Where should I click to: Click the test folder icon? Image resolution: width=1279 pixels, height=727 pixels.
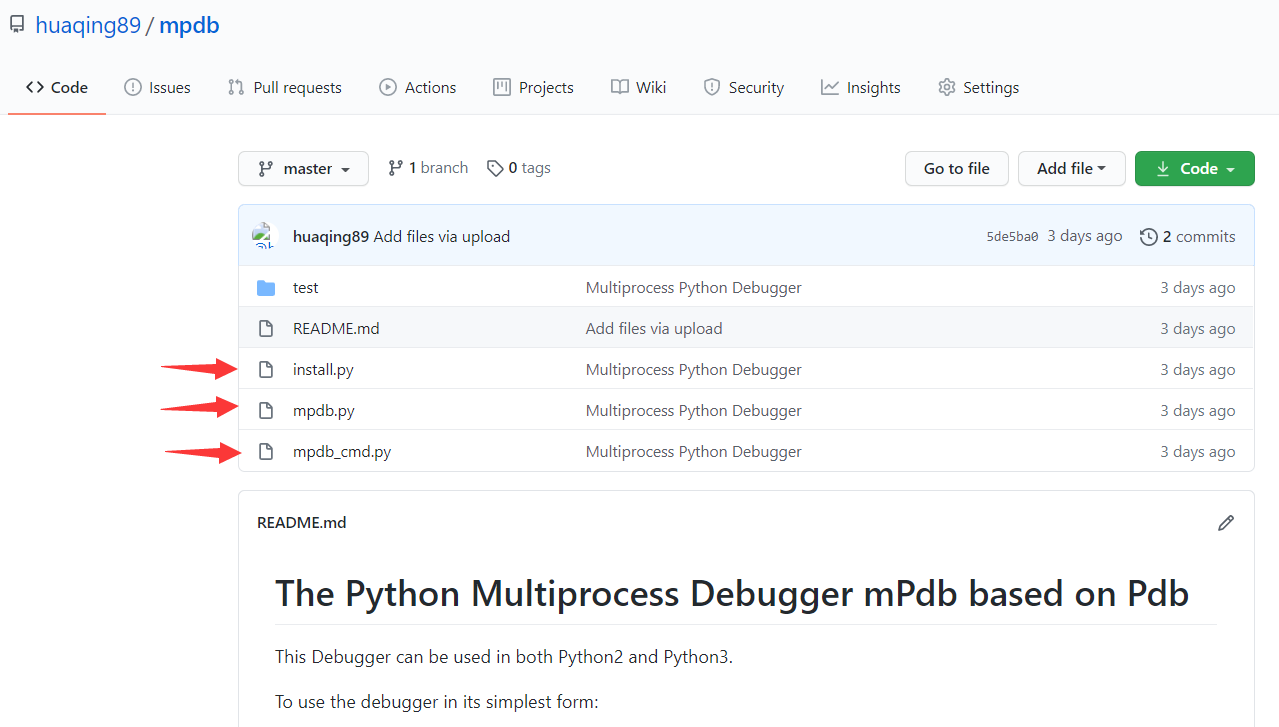tap(265, 288)
